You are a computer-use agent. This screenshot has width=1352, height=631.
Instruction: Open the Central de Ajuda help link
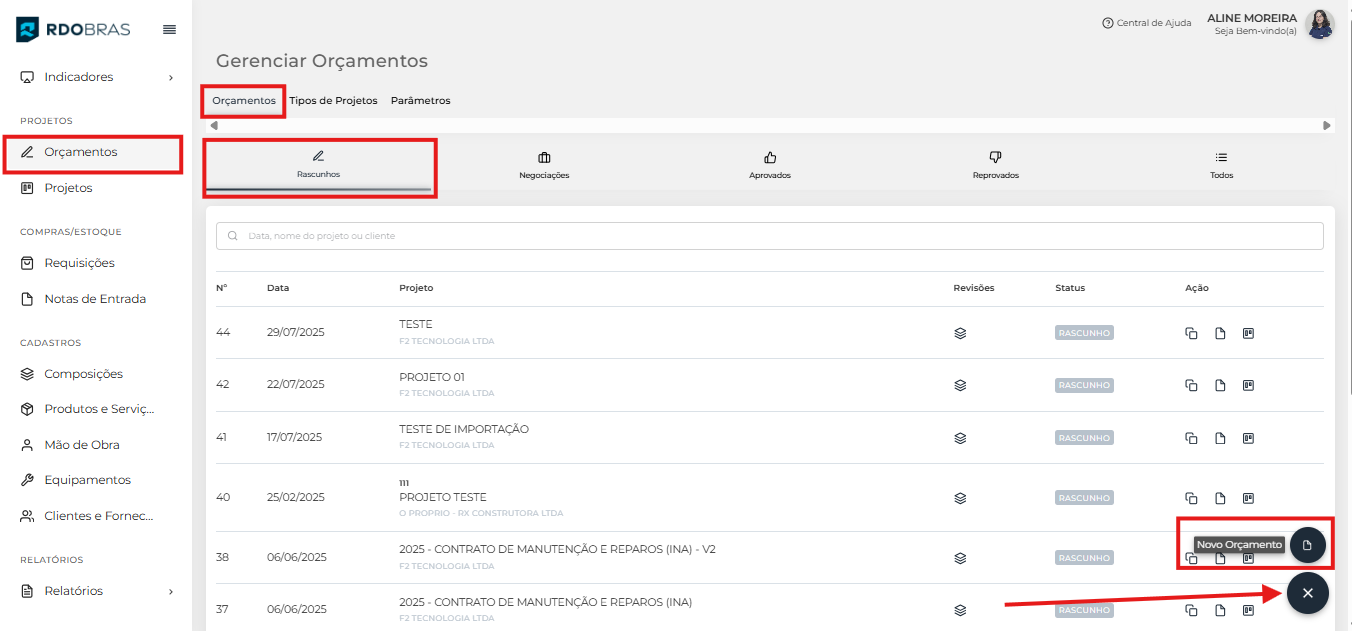coord(1146,23)
